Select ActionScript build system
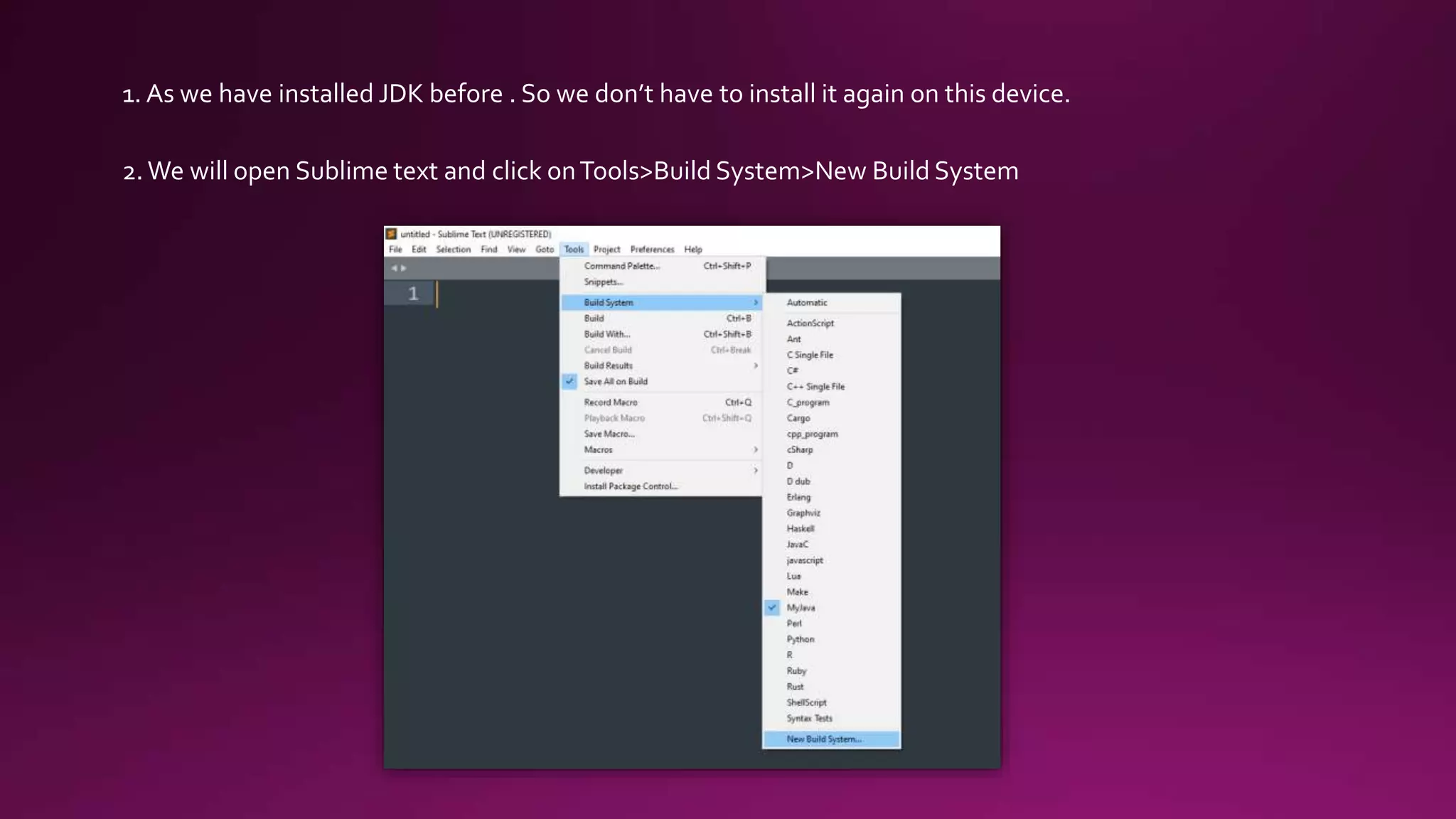 (832, 323)
